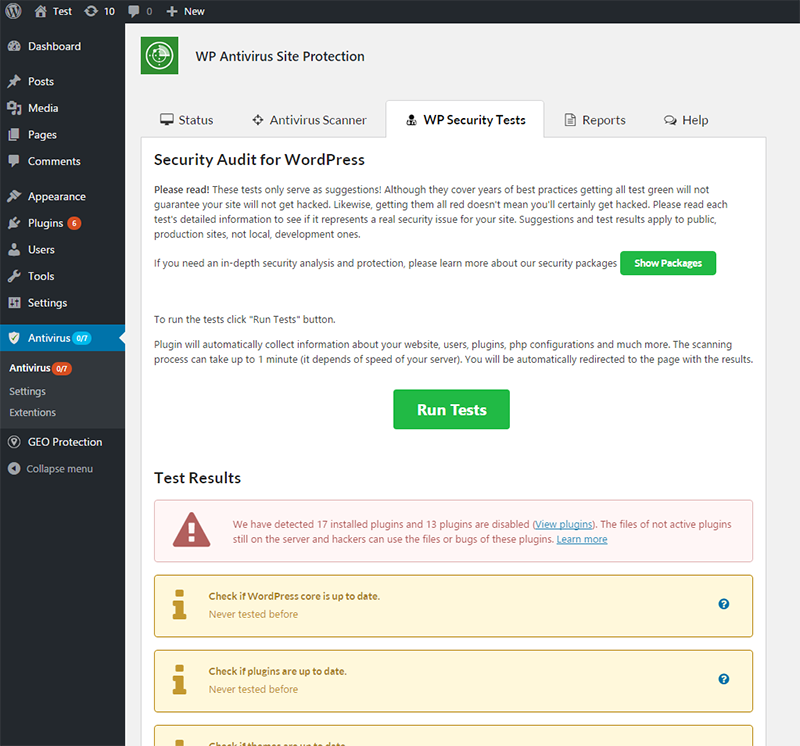Screen dimensions: 800x746
Task: Click 'Never tested before' under core check
Action: coord(253,614)
